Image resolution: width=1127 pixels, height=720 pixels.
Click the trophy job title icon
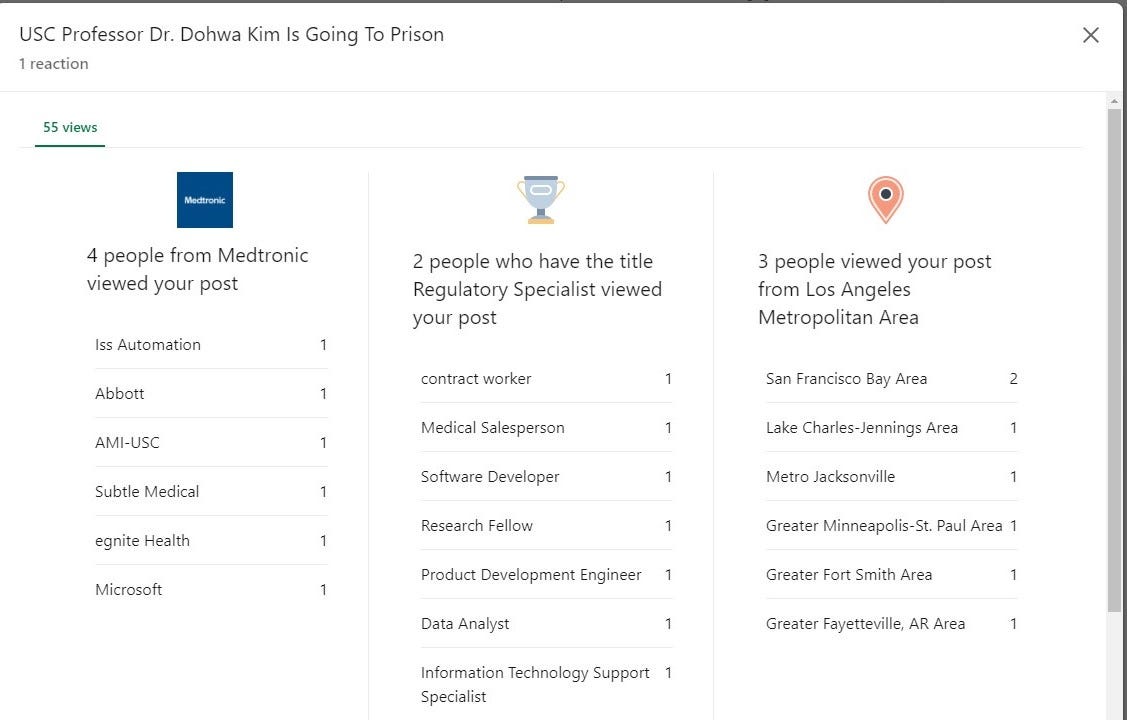coord(540,200)
